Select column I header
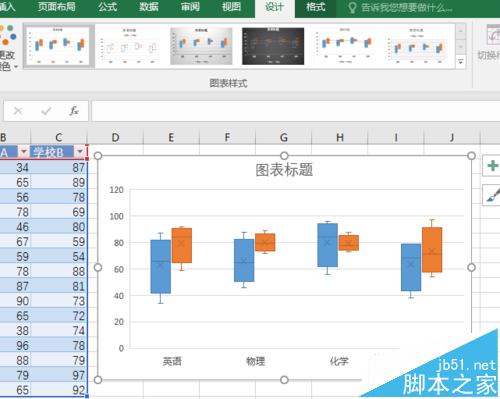The height and width of the screenshot is (399, 500). [396, 137]
